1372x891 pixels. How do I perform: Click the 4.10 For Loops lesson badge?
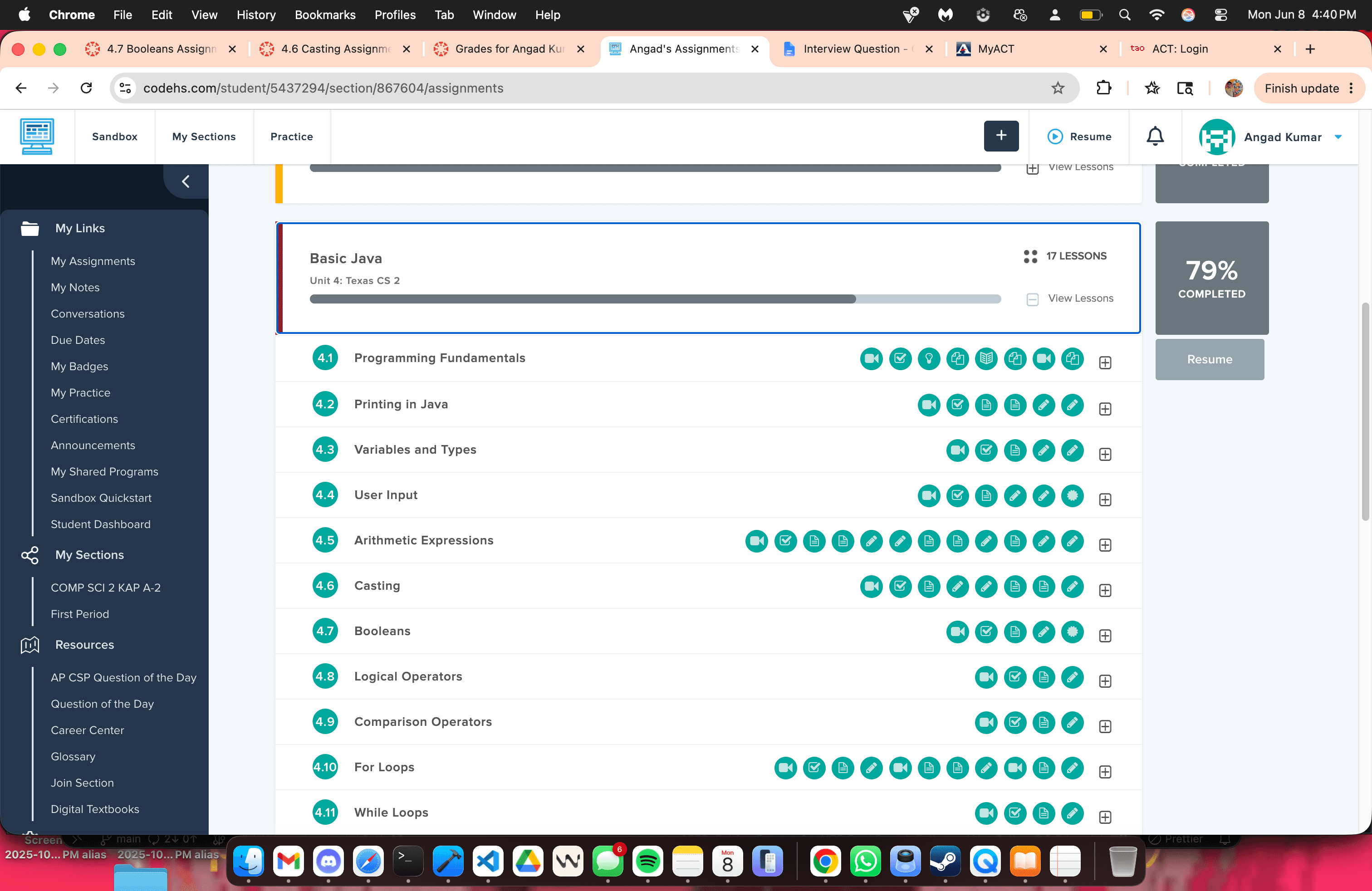coord(325,768)
